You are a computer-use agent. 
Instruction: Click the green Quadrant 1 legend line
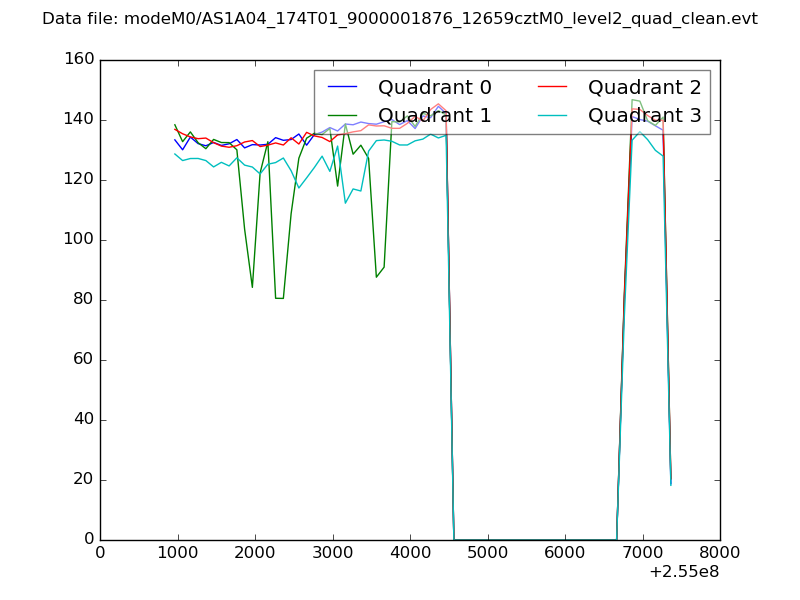[342, 115]
